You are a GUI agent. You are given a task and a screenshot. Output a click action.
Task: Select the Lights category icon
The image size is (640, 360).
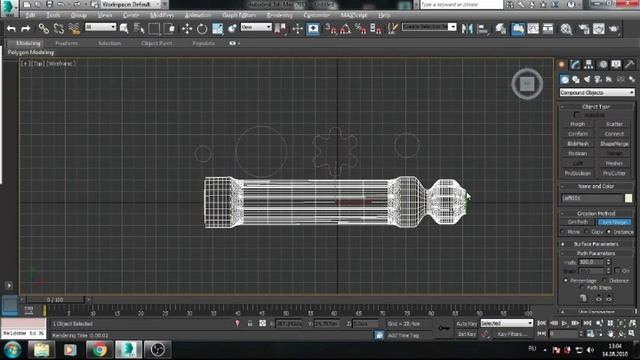(587, 79)
